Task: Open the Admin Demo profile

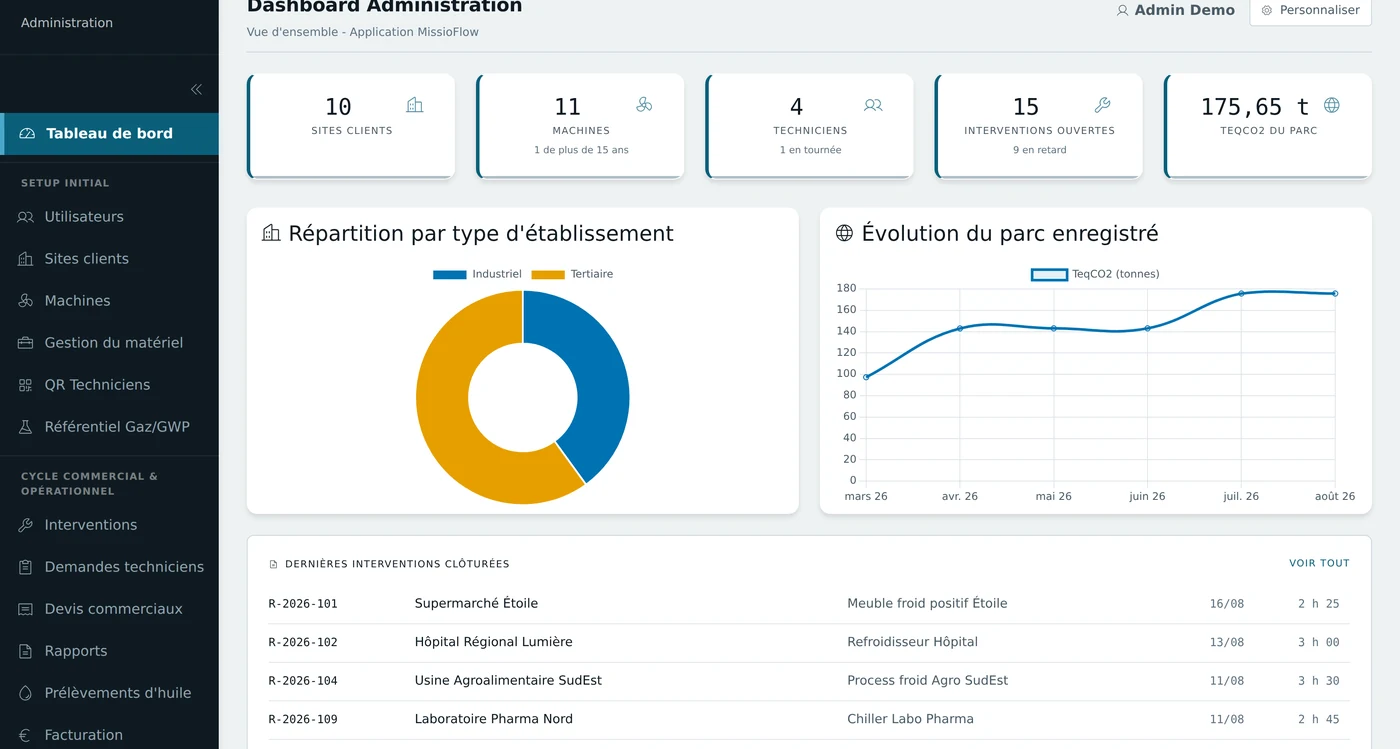Action: point(1175,10)
